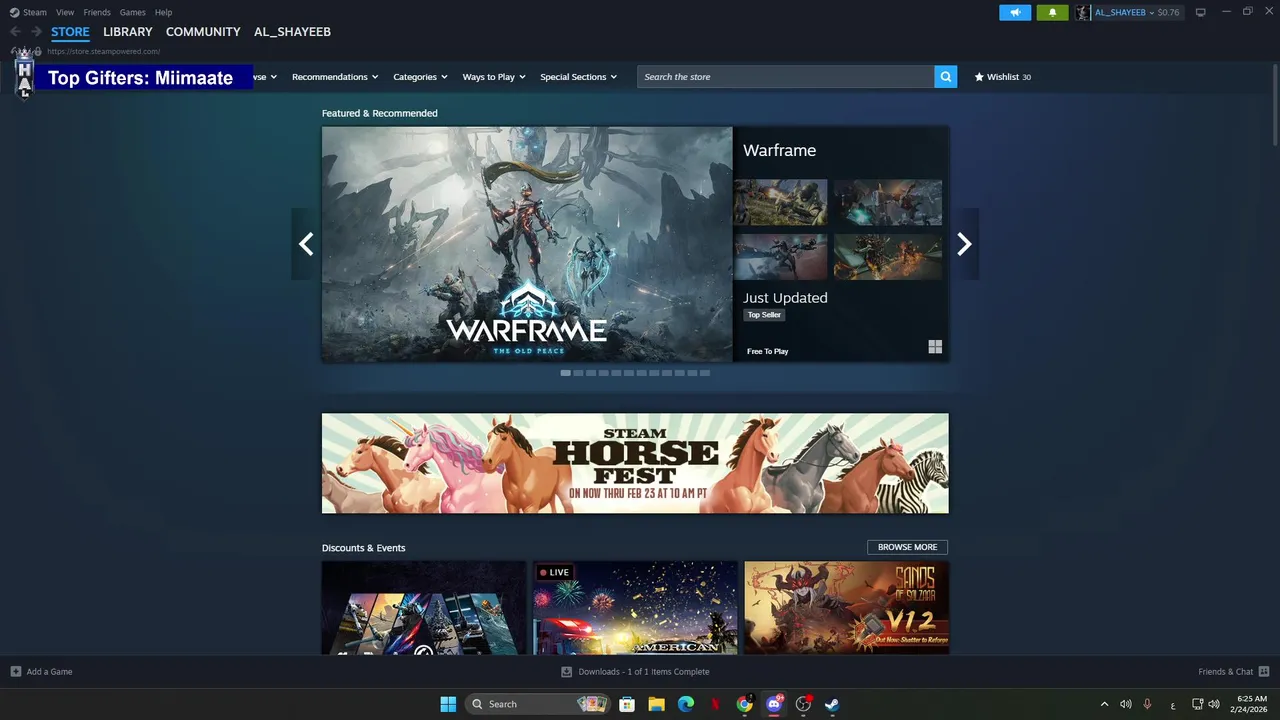Image resolution: width=1280 pixels, height=720 pixels.
Task: Click the Search the store input field
Action: (x=786, y=77)
